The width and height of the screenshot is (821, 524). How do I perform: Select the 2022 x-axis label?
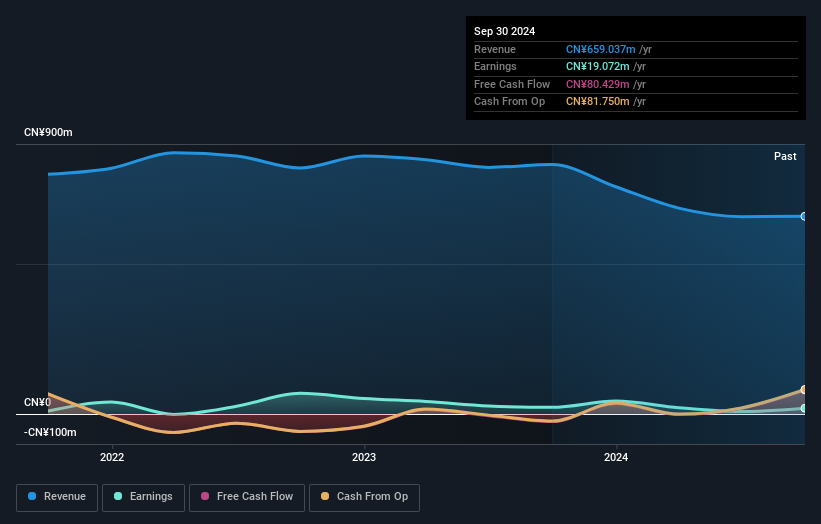[x=112, y=457]
